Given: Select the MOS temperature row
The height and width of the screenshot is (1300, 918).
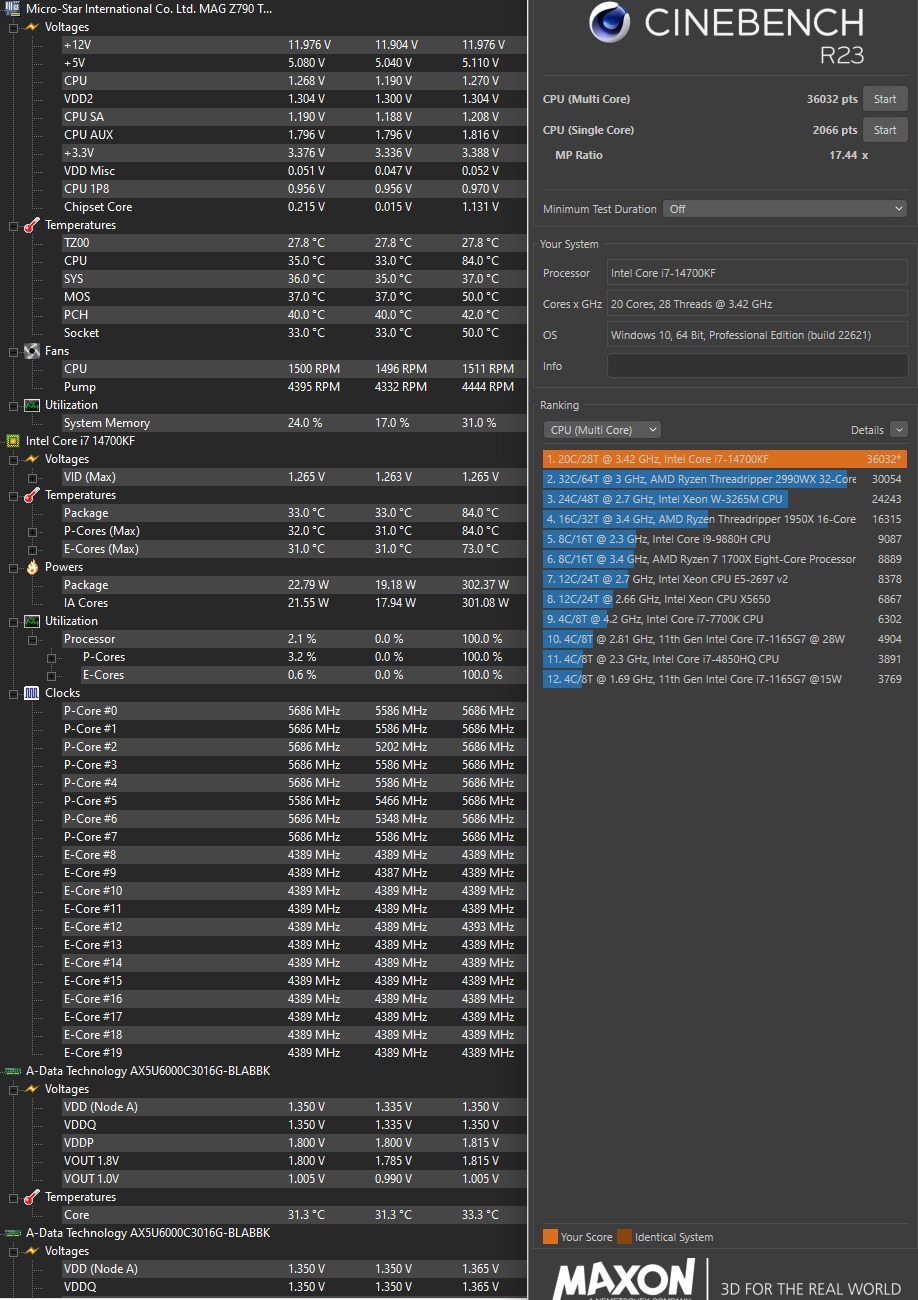Looking at the screenshot, I should [x=292, y=297].
